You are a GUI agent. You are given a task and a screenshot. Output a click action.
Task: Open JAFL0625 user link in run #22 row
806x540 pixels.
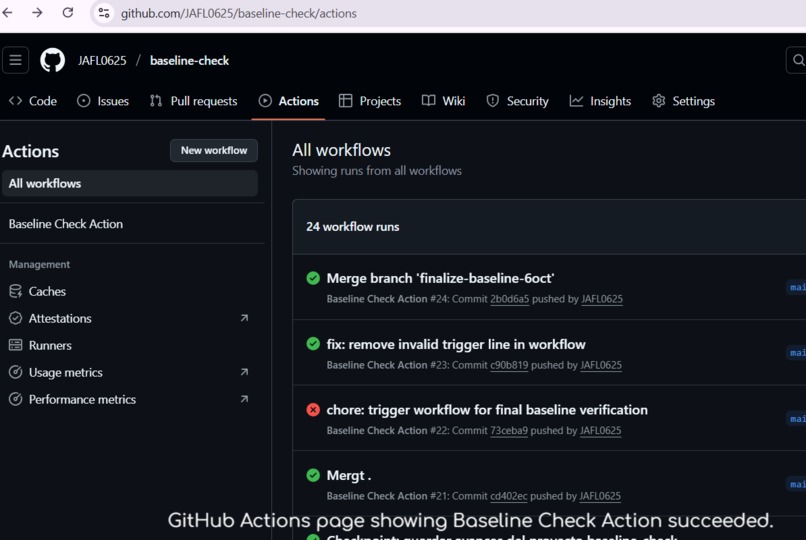[600, 431]
